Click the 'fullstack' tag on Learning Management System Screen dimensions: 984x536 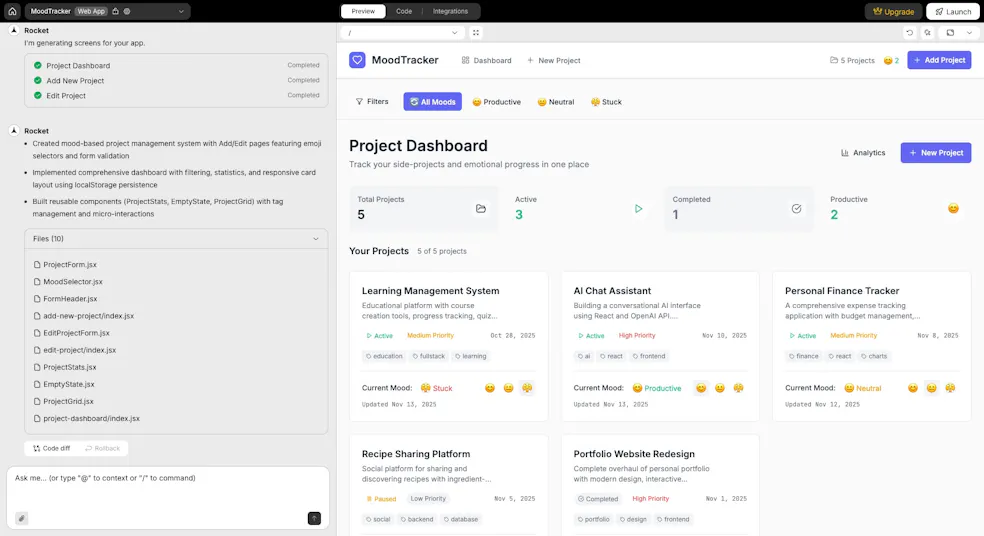coord(429,356)
